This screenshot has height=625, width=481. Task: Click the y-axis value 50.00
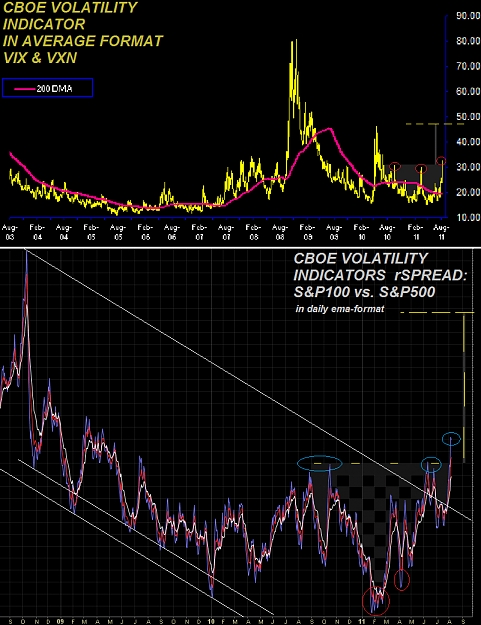pyautogui.click(x=468, y=116)
